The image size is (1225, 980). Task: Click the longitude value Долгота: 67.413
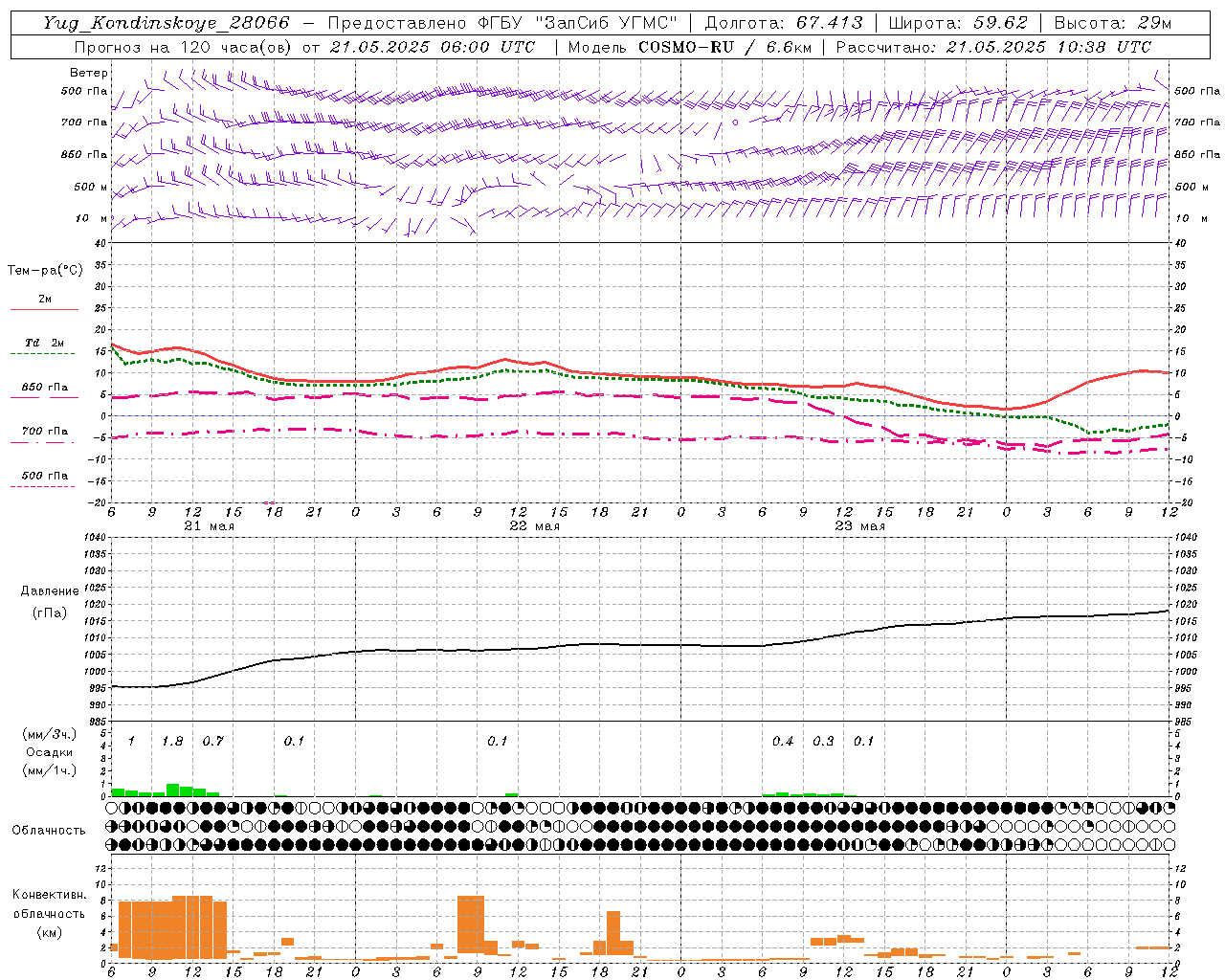(784, 23)
